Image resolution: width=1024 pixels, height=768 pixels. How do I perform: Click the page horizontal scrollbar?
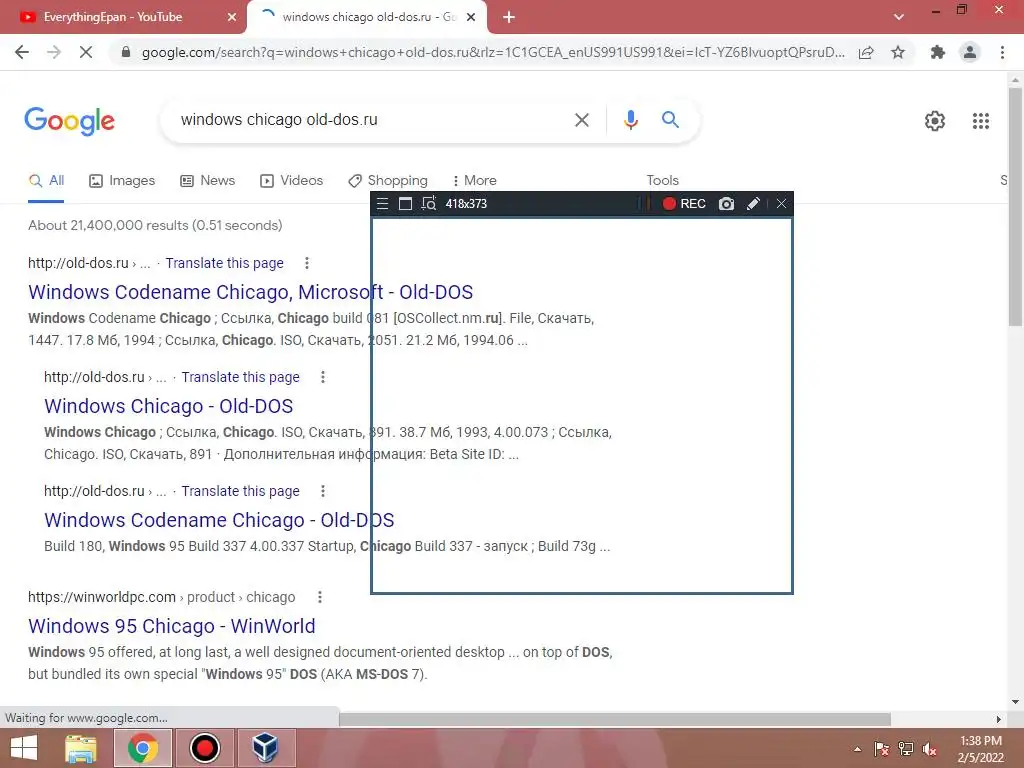point(615,719)
